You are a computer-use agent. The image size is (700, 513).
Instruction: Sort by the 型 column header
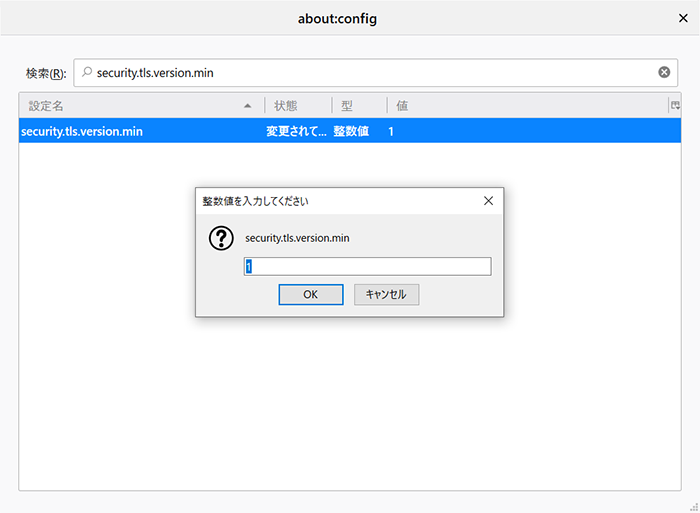[x=358, y=106]
